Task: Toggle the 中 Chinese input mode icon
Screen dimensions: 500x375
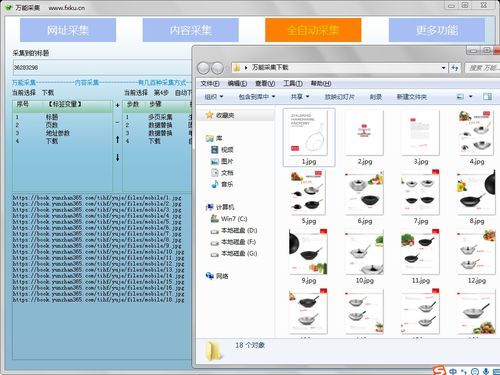Action: click(x=453, y=371)
